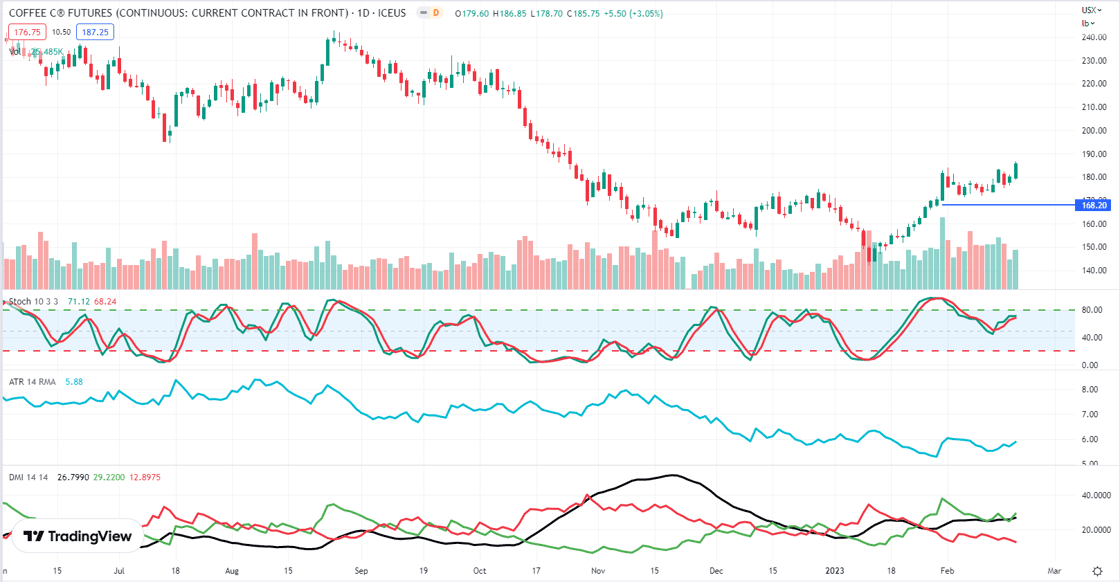This screenshot has height=582, width=1120.
Task: Click the change value +5.50 (+3.05%)
Action: (x=634, y=13)
